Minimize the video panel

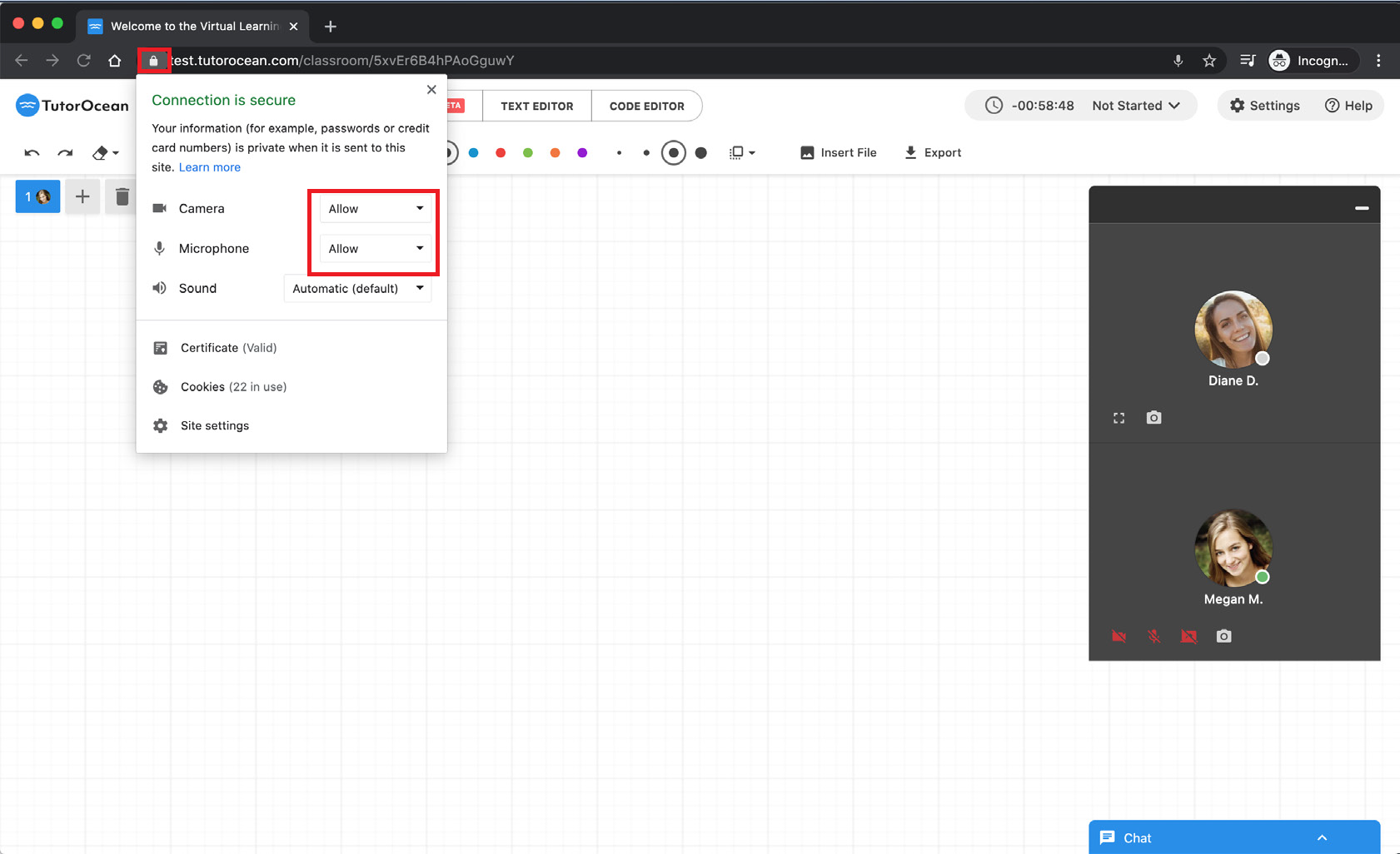[x=1362, y=207]
